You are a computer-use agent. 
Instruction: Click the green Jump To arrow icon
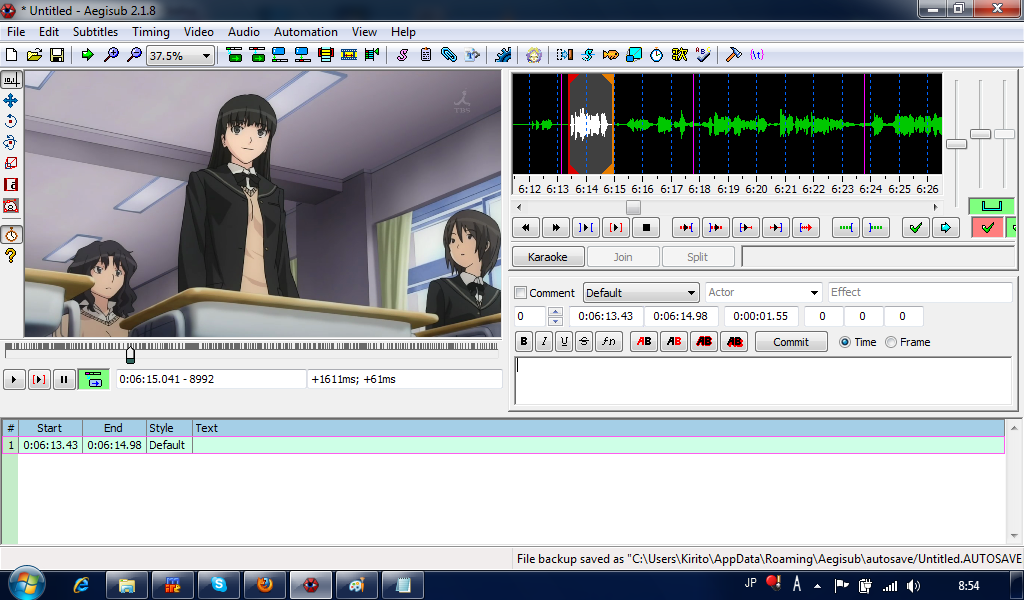88,55
